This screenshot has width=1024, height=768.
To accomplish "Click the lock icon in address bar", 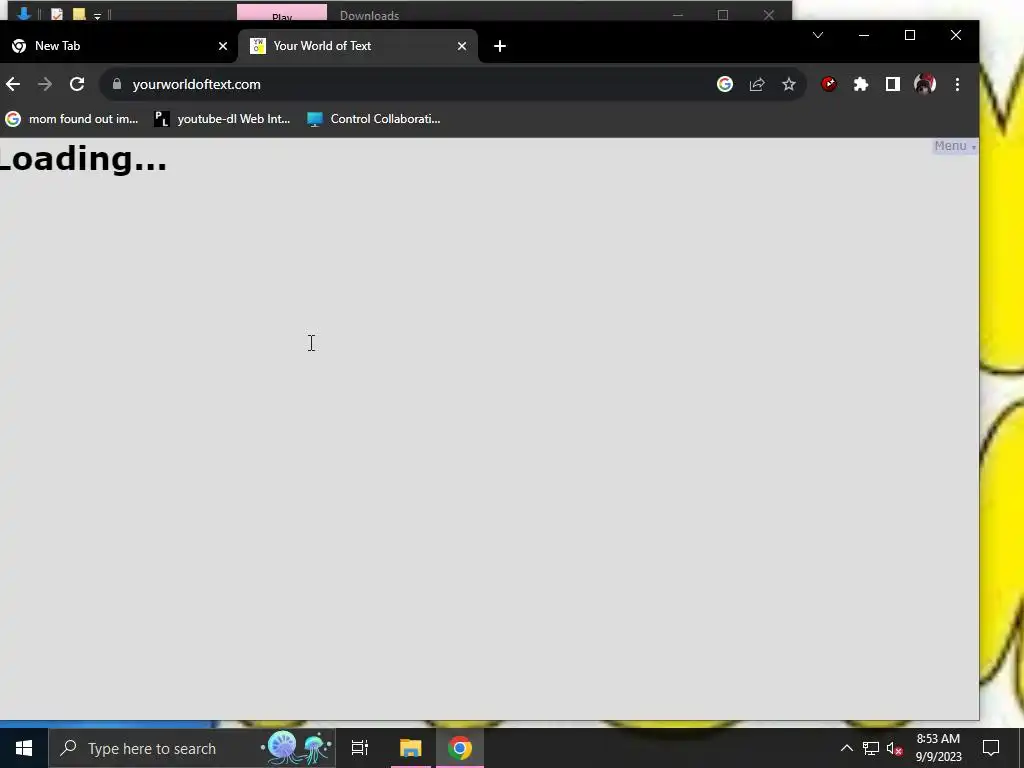I will point(117,84).
